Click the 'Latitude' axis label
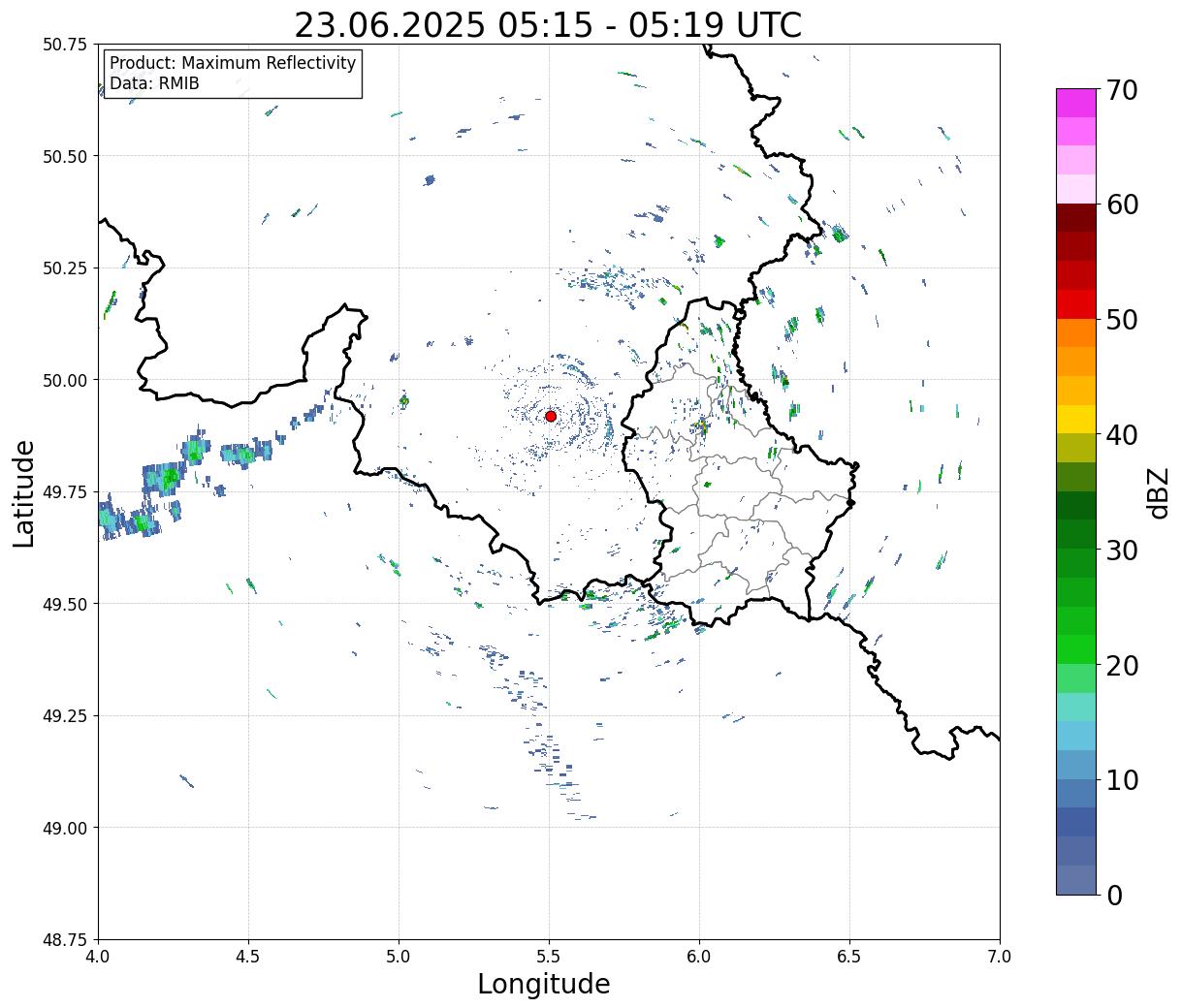The width and height of the screenshot is (1182, 1008). pyautogui.click(x=24, y=492)
